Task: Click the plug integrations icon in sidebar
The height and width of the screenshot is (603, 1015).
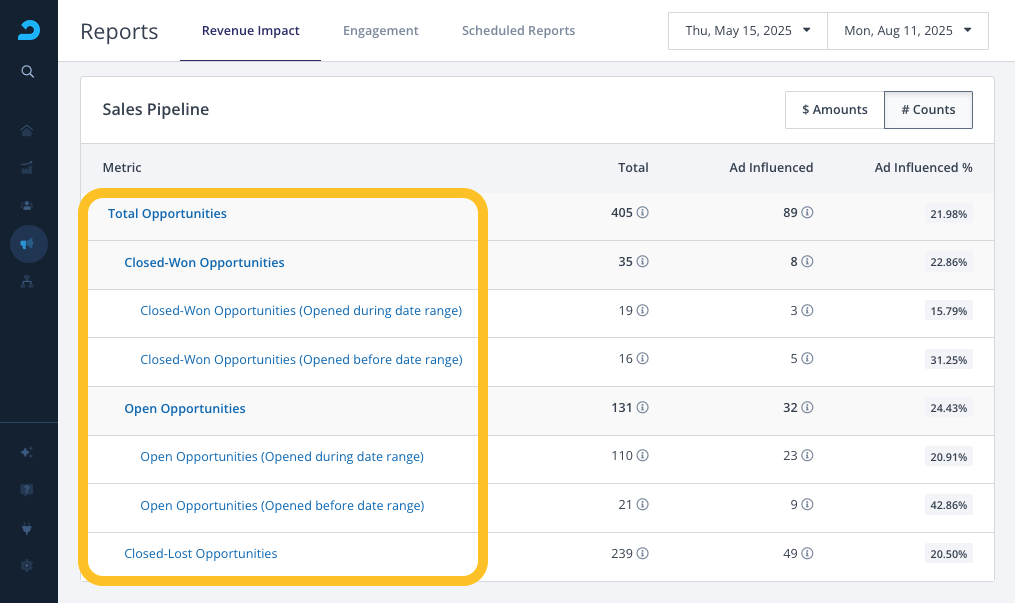Action: [x=27, y=529]
